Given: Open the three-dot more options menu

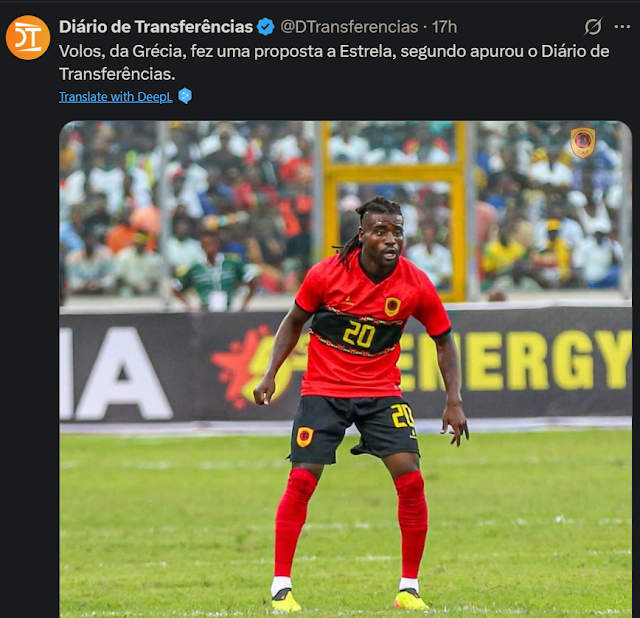Looking at the screenshot, I should [x=622, y=27].
